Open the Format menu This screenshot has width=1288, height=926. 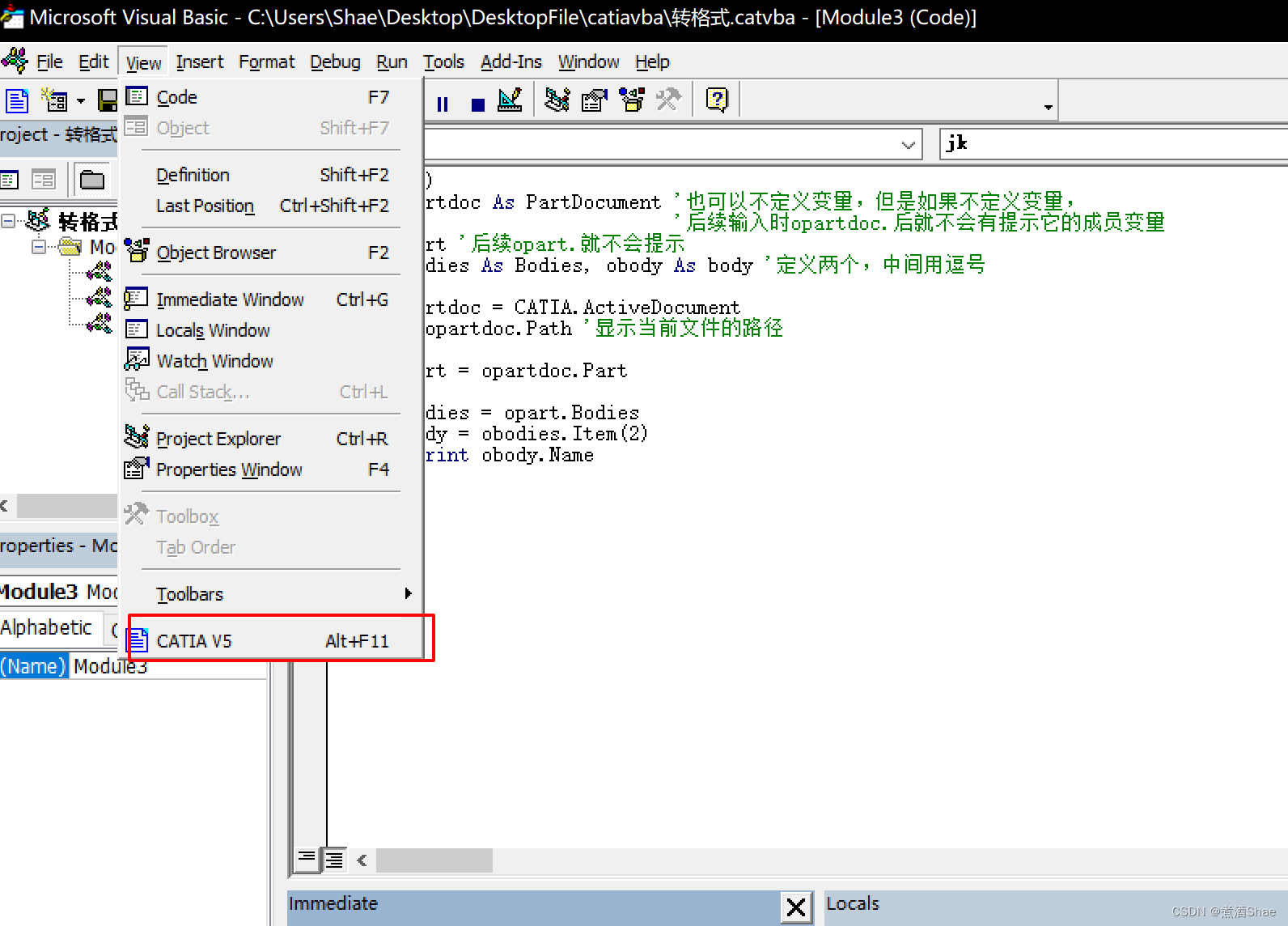tap(267, 62)
